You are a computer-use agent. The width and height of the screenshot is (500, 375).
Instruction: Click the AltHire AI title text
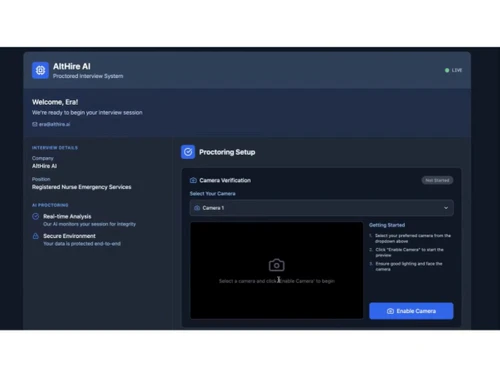[72, 66]
